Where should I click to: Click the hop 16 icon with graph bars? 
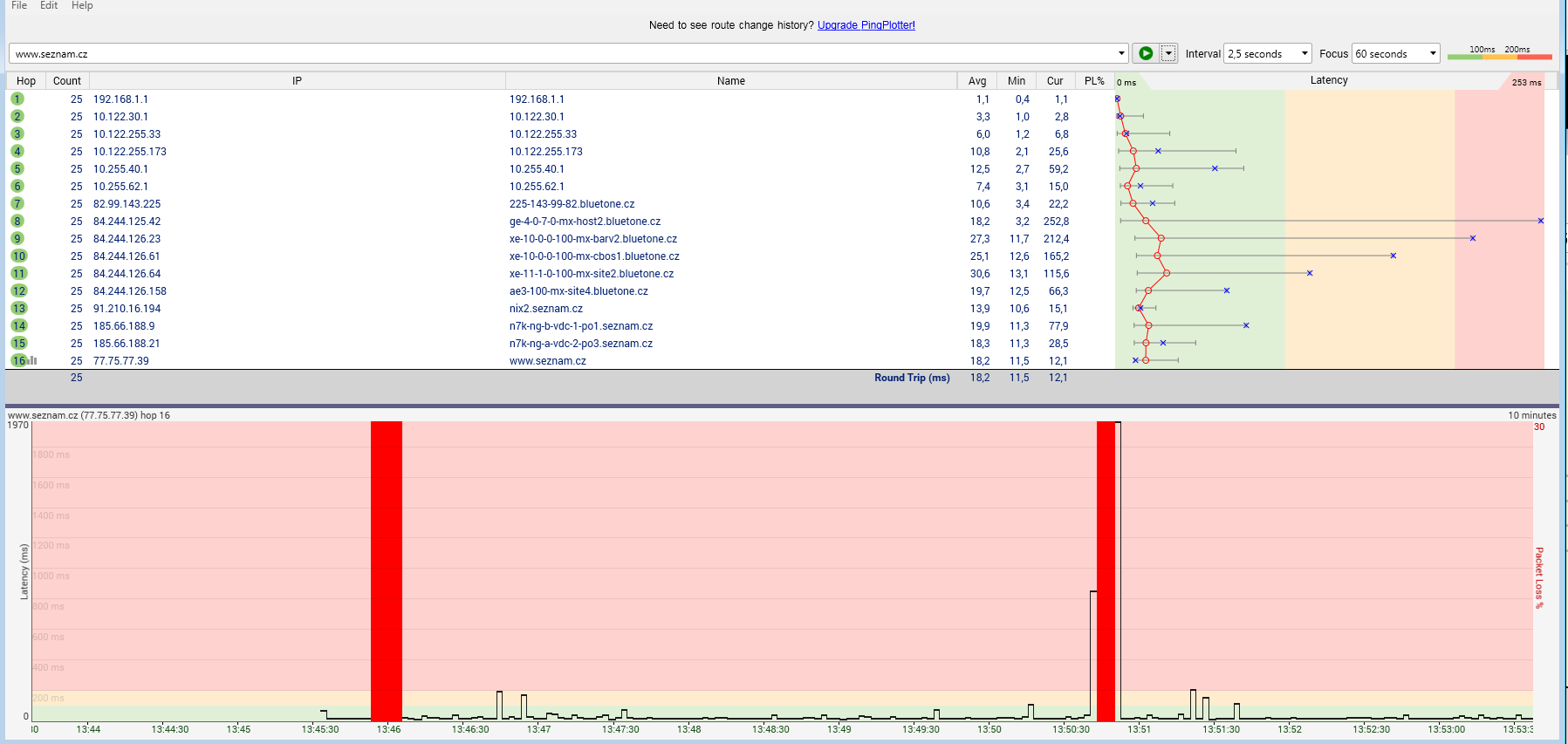(x=23, y=360)
